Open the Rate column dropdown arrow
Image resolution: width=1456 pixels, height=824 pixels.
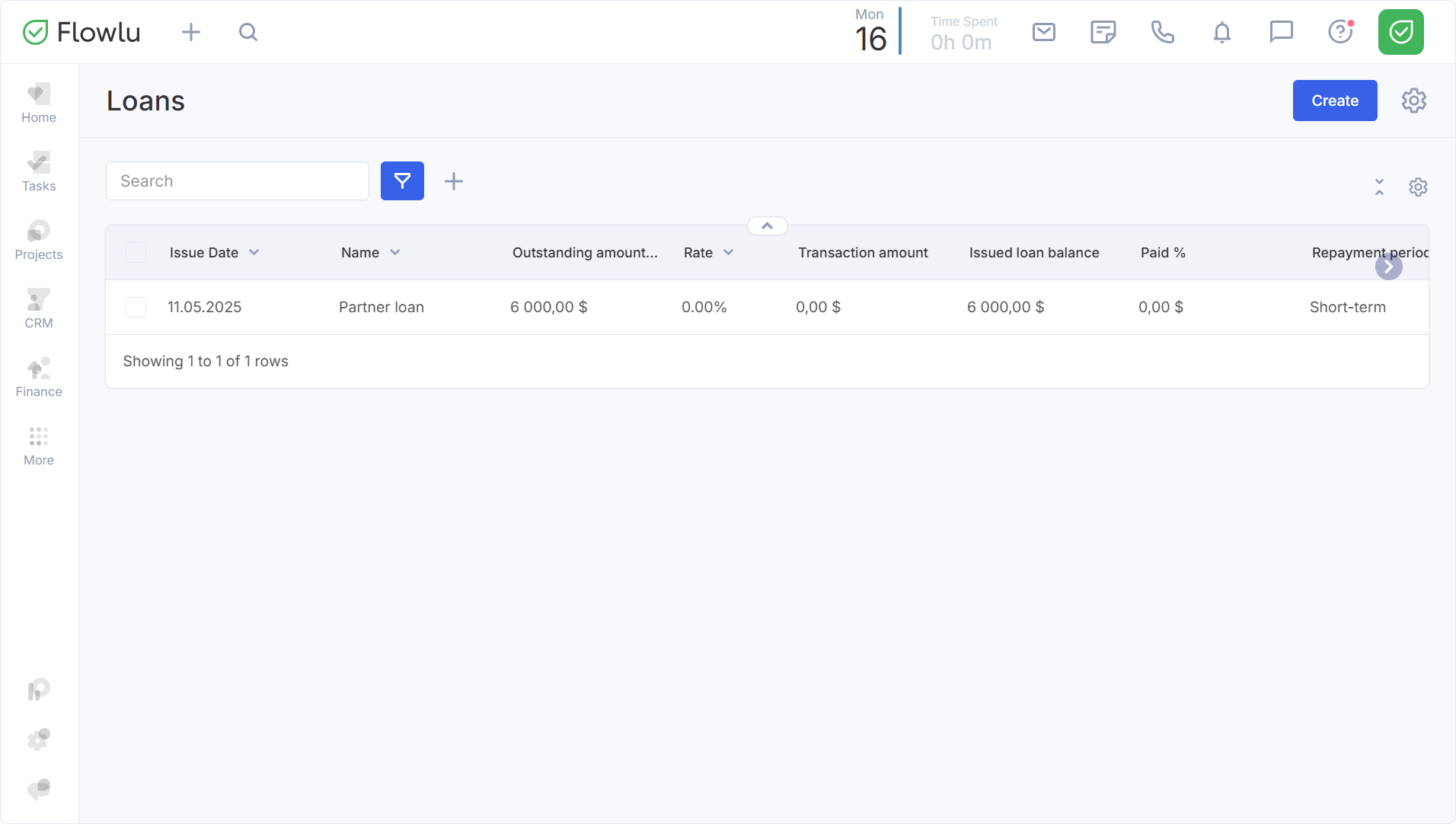(x=728, y=253)
